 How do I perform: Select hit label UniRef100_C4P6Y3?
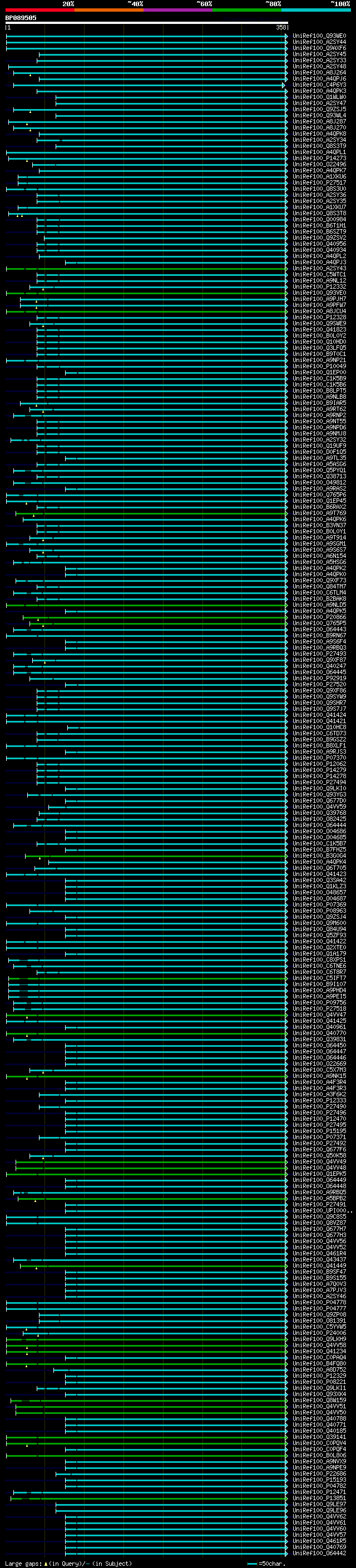tap(319, 85)
